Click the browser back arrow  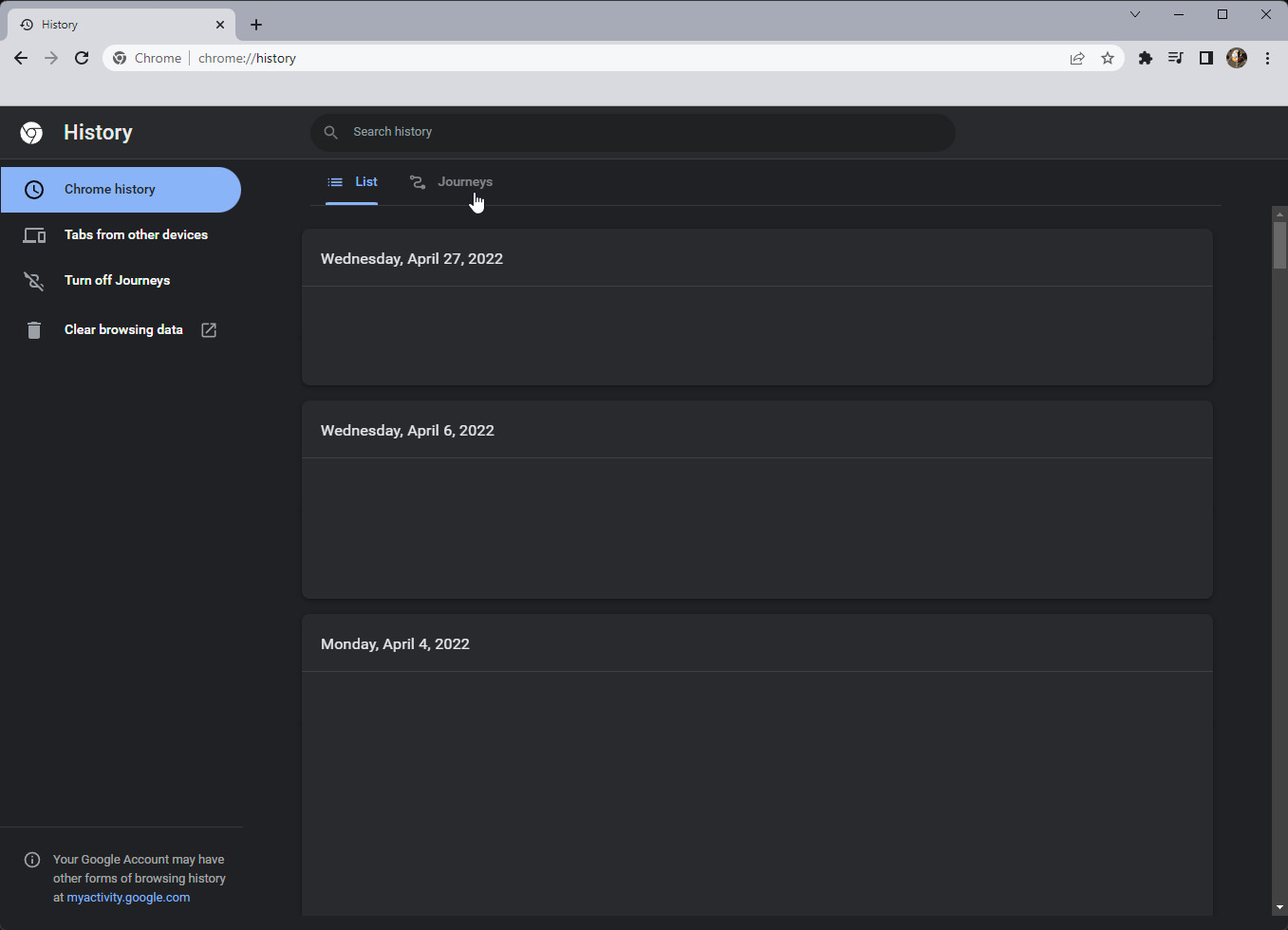click(21, 58)
